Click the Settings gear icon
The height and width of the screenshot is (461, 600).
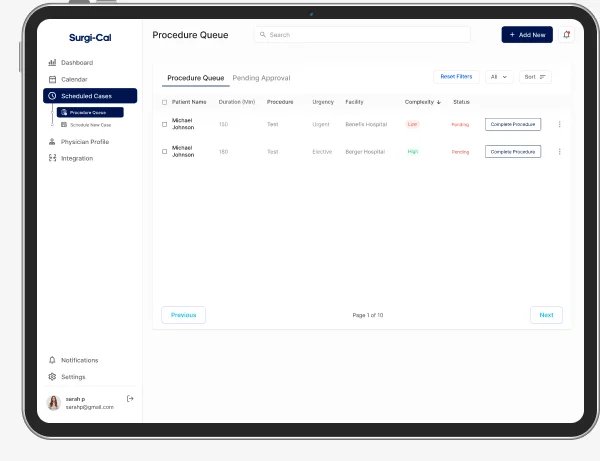pos(52,377)
